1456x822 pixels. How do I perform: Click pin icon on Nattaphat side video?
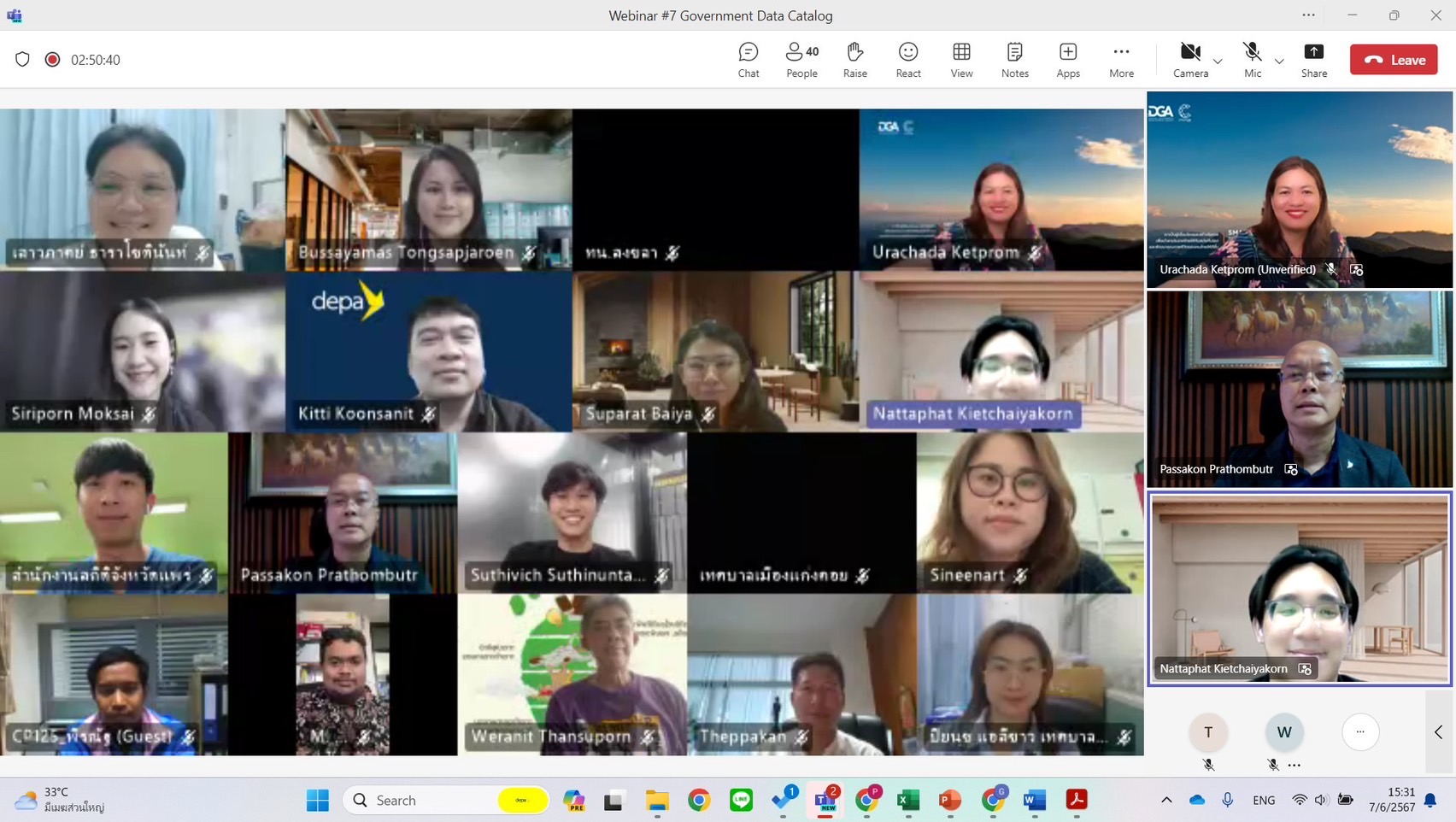click(1305, 669)
